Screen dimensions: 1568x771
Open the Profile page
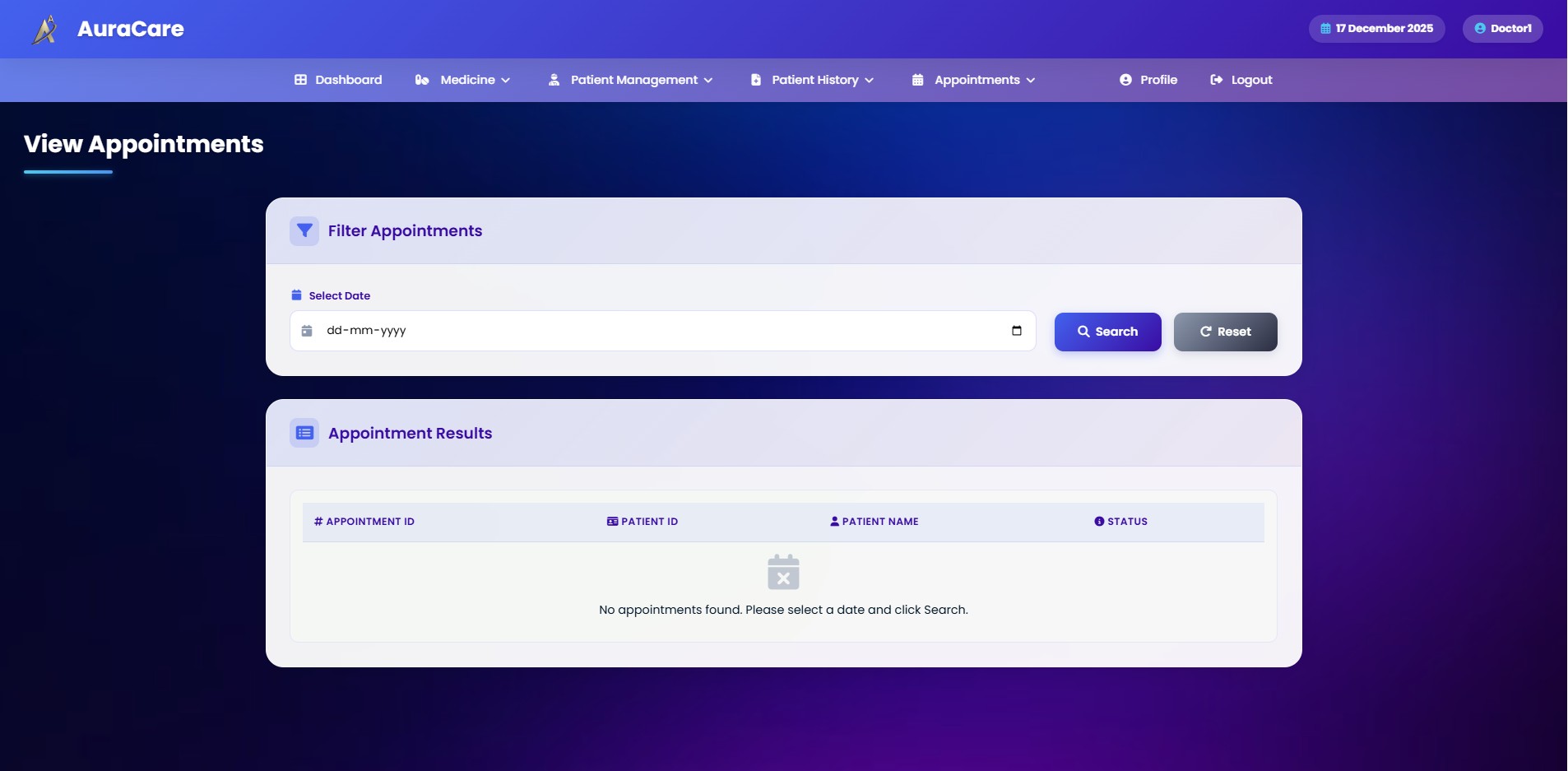pos(1148,80)
